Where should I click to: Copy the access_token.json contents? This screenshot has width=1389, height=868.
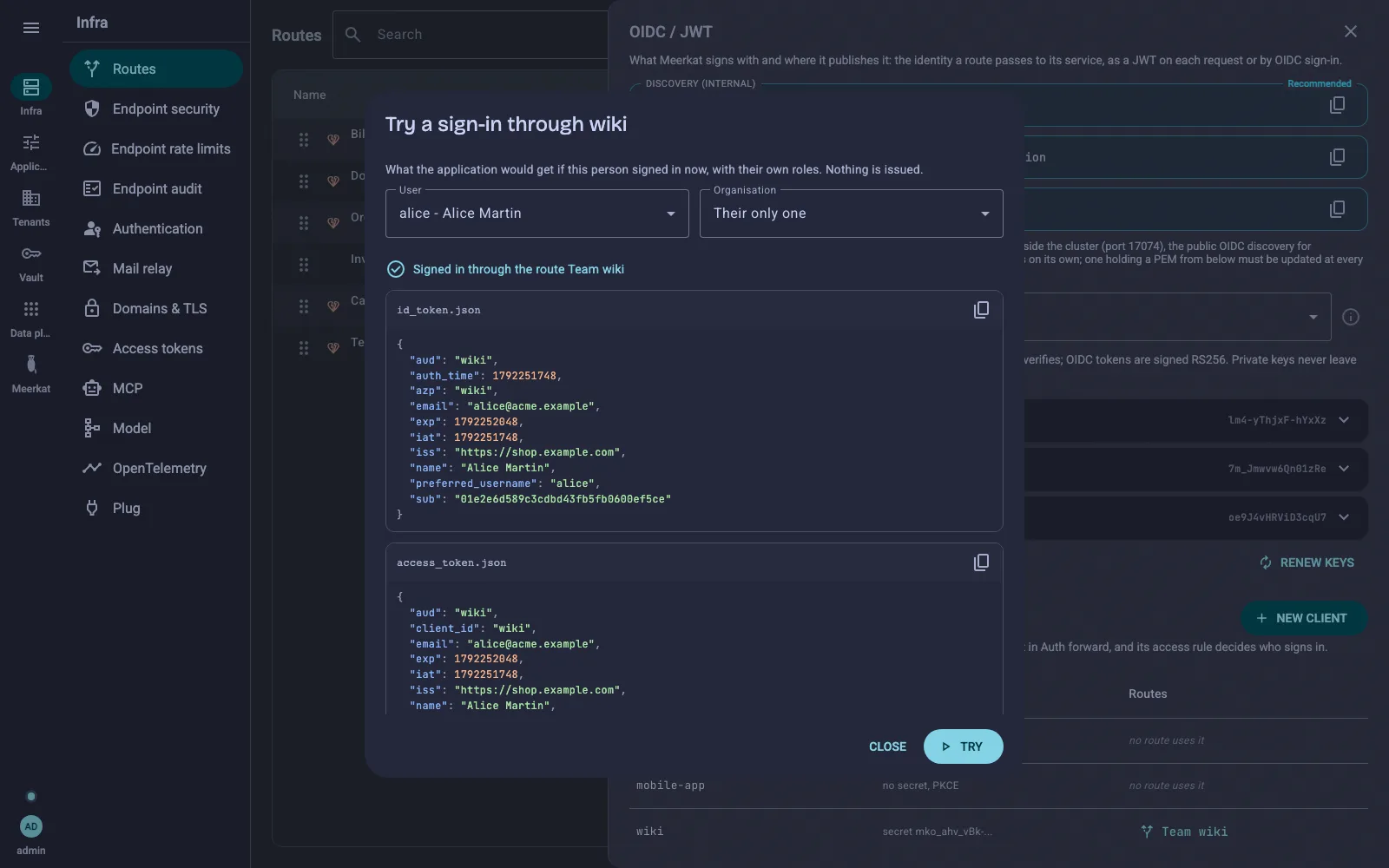pyautogui.click(x=981, y=562)
